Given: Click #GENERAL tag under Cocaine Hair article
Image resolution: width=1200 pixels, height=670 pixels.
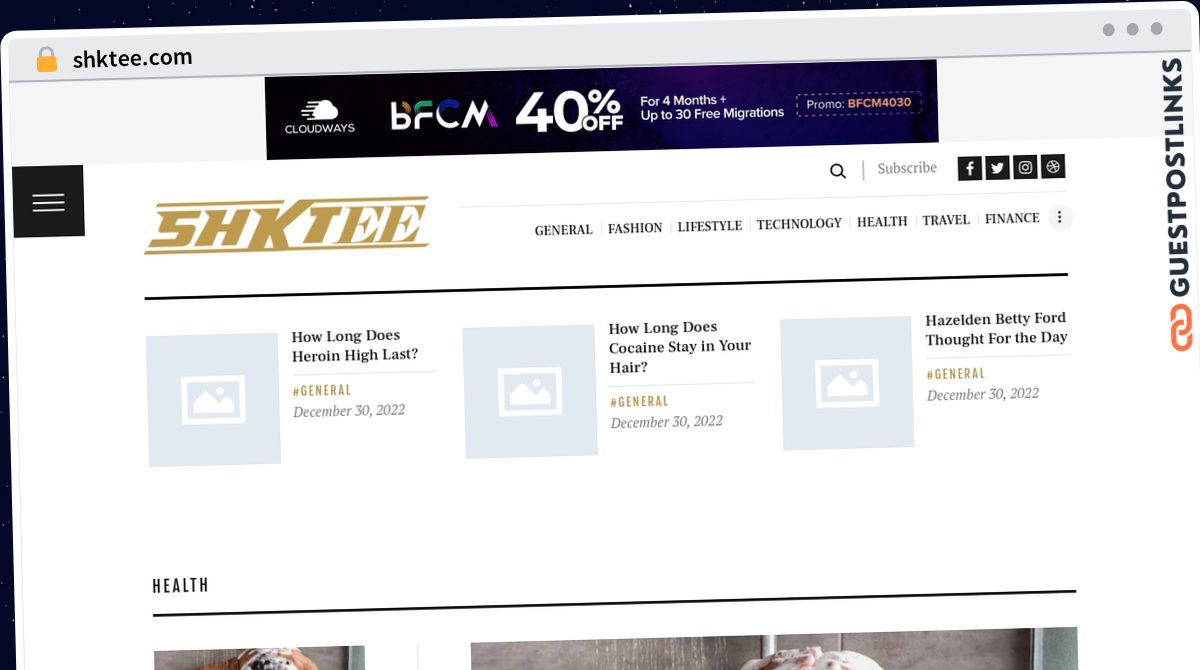Looking at the screenshot, I should tap(640, 402).
